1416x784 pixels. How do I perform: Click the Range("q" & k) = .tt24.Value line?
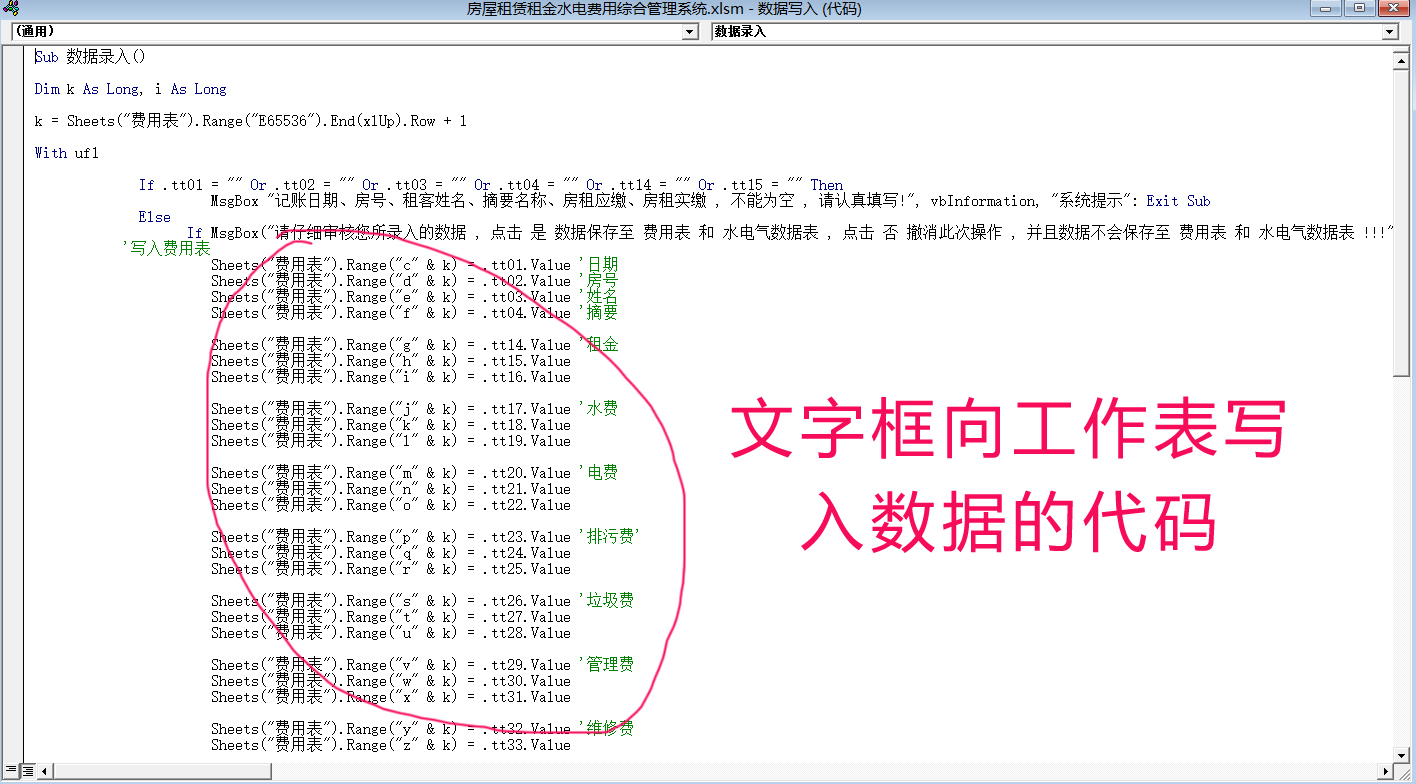click(391, 553)
